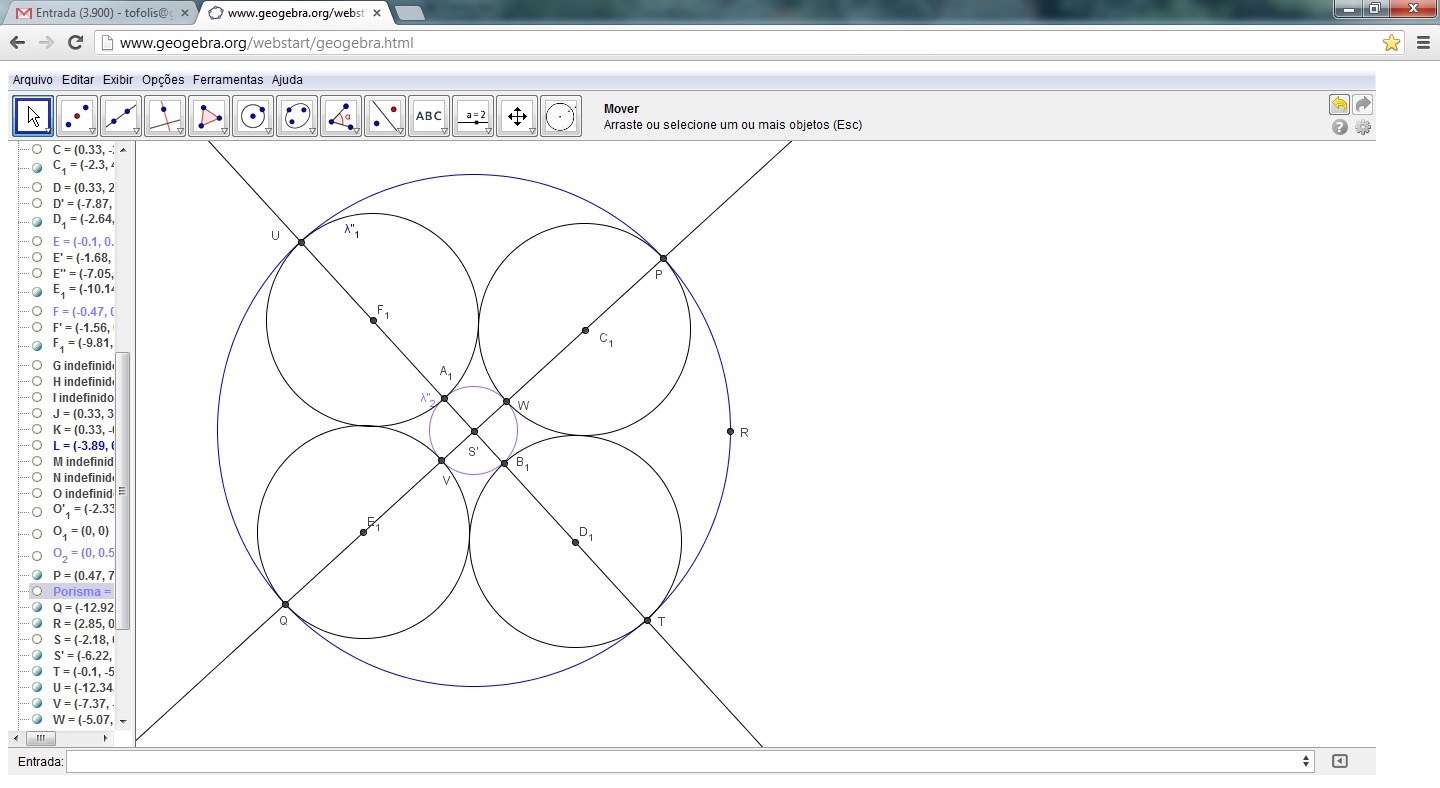Open the Entrada command dropdown arrows
This screenshot has height=788, width=1440.
tap(1306, 761)
